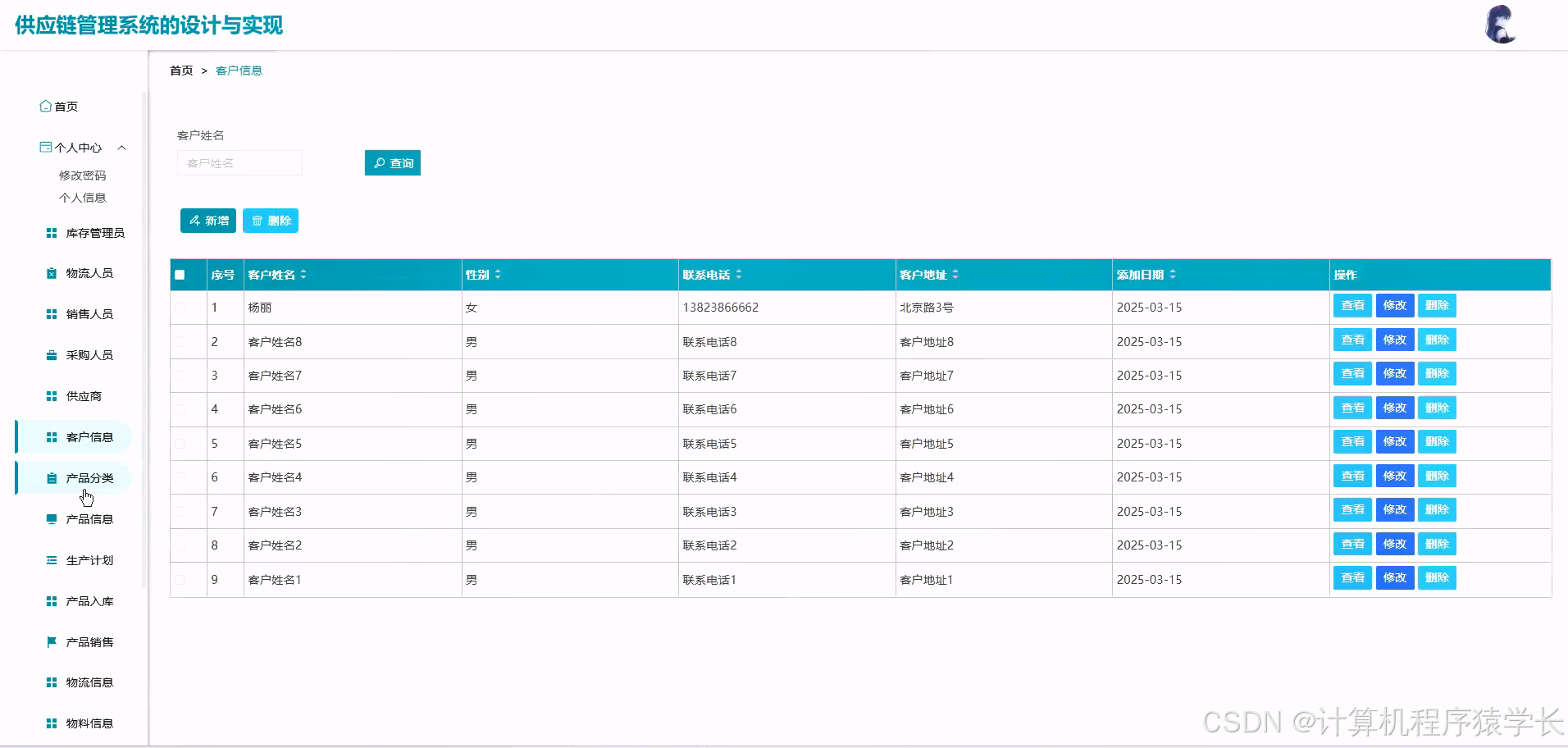1568x748 pixels.
Task: Open the user avatar at top right
Action: tap(1501, 24)
